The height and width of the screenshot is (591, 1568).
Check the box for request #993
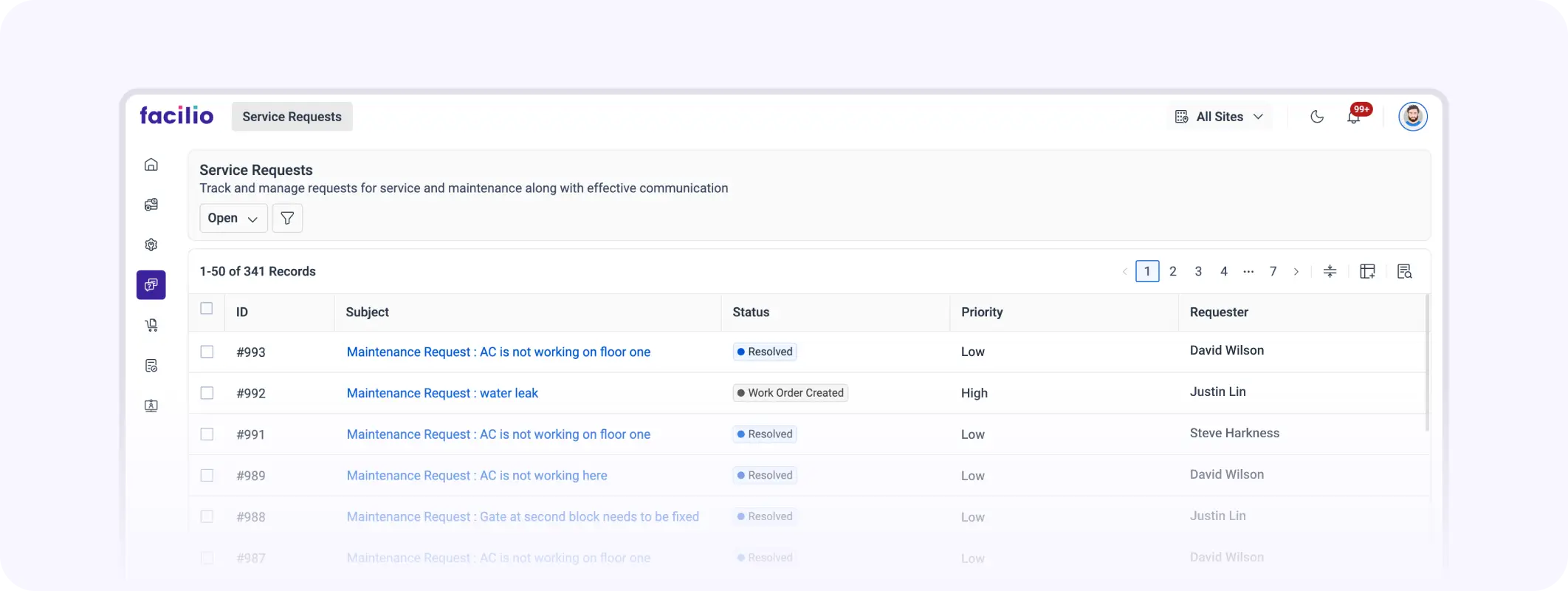(207, 352)
